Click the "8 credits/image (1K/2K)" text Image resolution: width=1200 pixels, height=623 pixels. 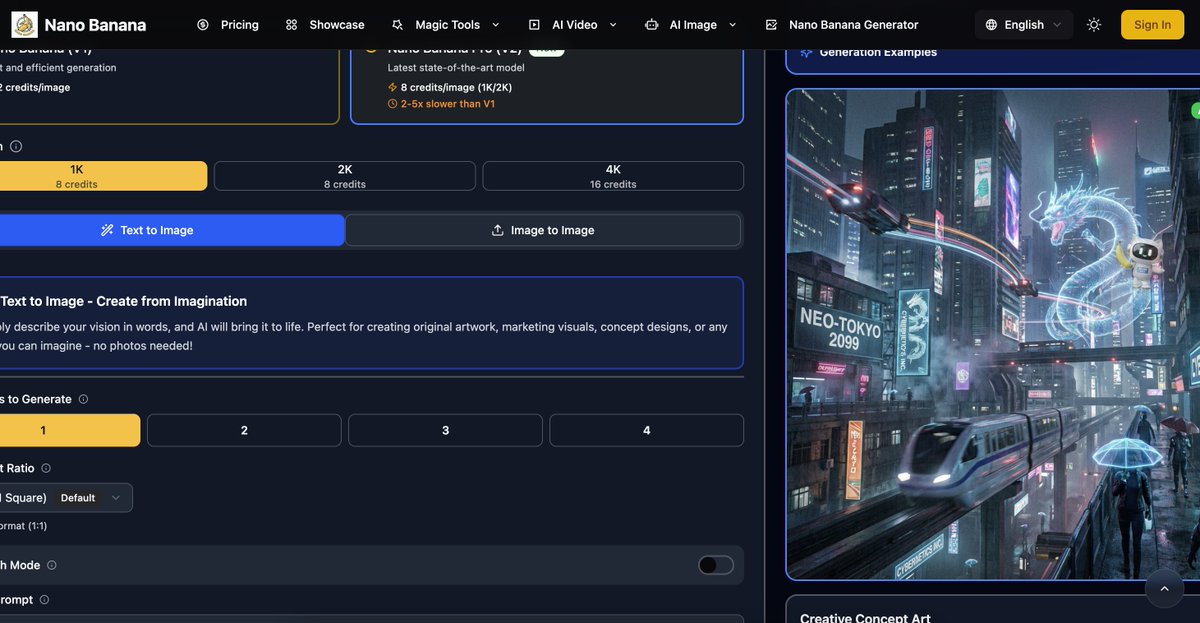pyautogui.click(x=456, y=87)
